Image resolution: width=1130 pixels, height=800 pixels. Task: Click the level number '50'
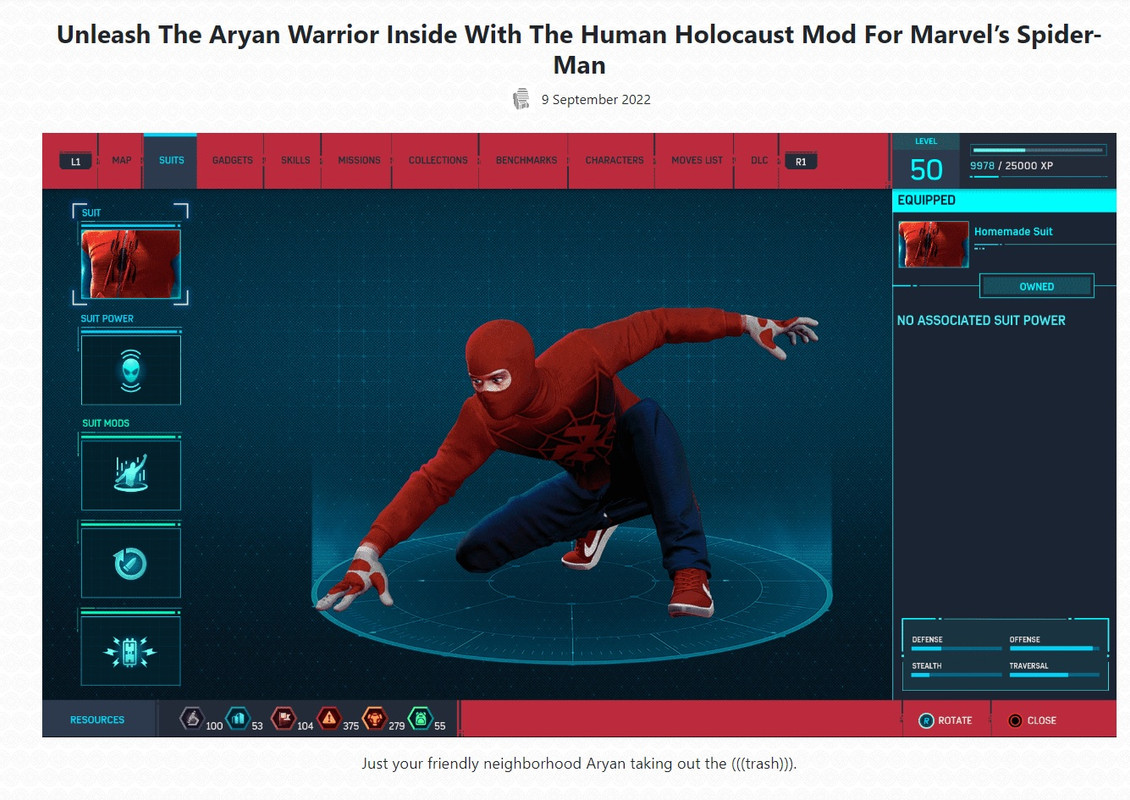coord(926,170)
